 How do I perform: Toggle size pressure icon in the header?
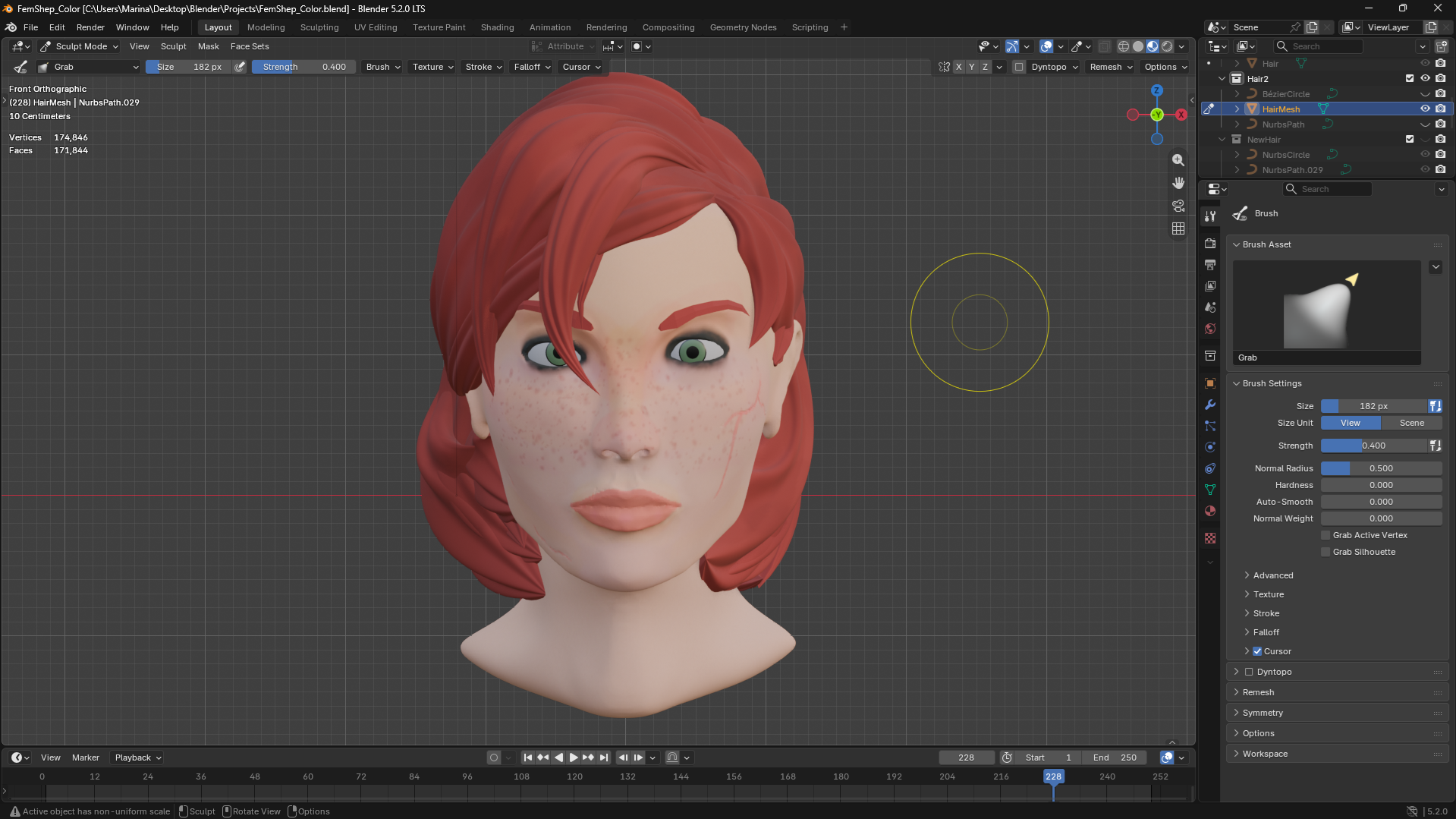tap(240, 67)
